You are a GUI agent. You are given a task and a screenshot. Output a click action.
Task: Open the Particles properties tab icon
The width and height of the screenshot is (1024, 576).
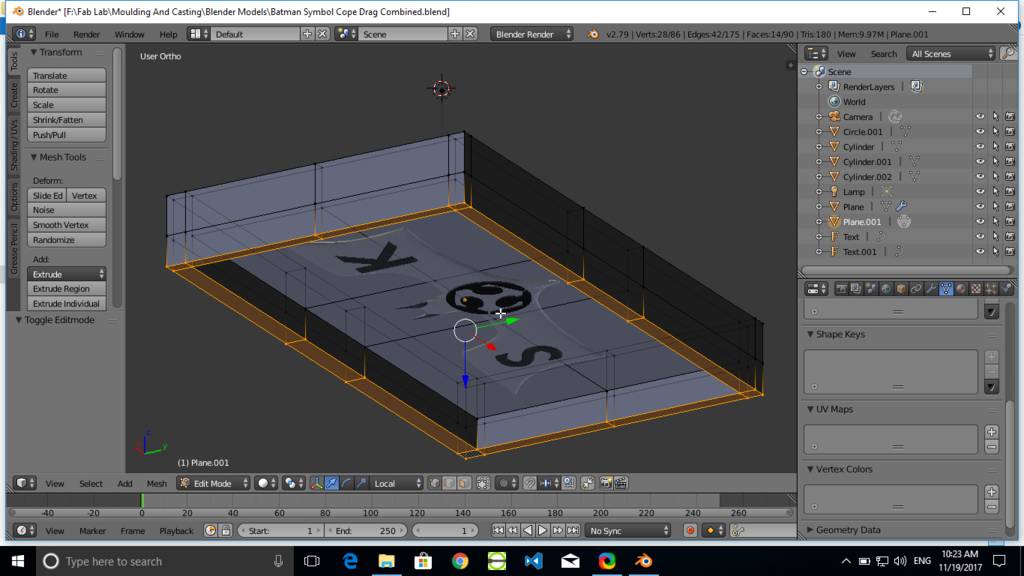pyautogui.click(x=991, y=289)
